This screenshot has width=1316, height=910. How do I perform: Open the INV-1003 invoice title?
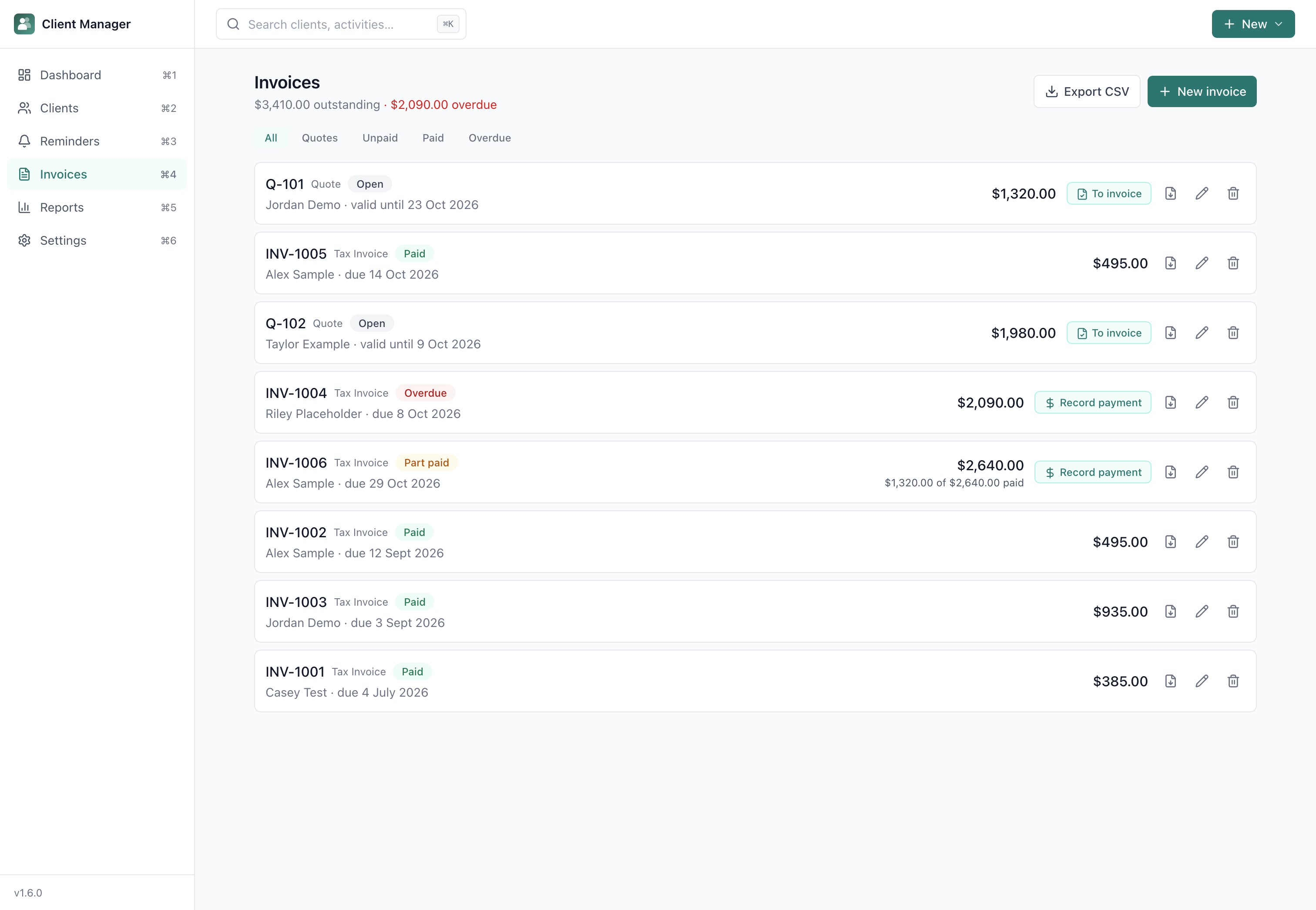click(296, 602)
